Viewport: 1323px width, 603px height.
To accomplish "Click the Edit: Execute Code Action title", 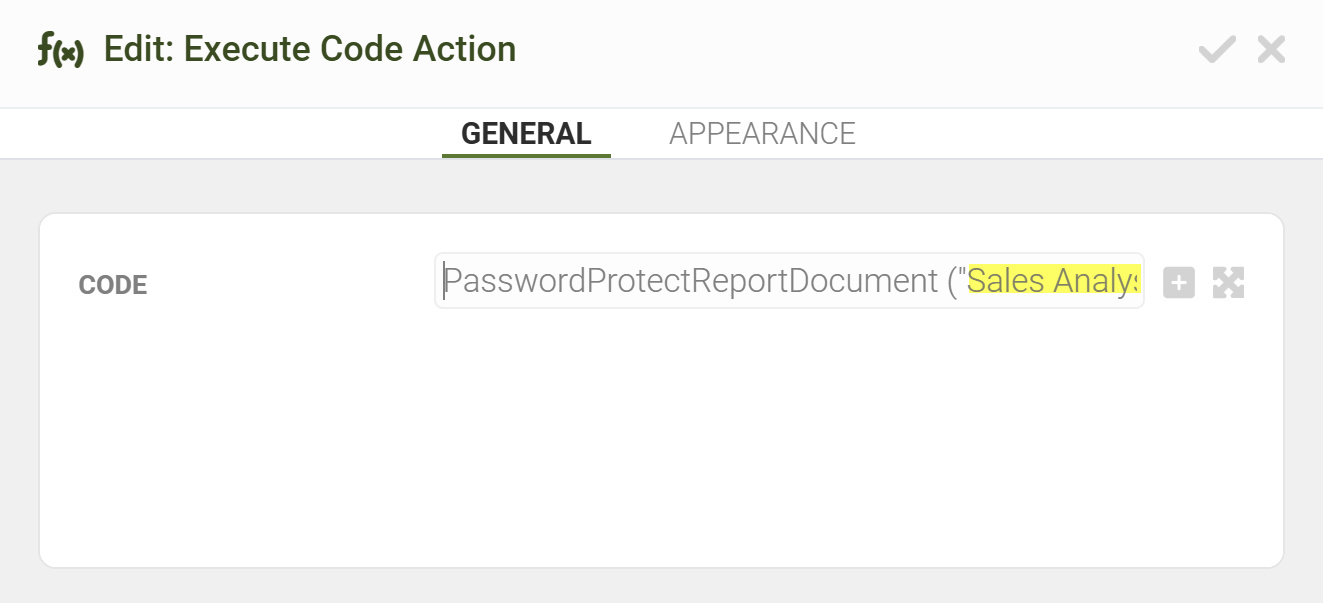I will [x=310, y=49].
